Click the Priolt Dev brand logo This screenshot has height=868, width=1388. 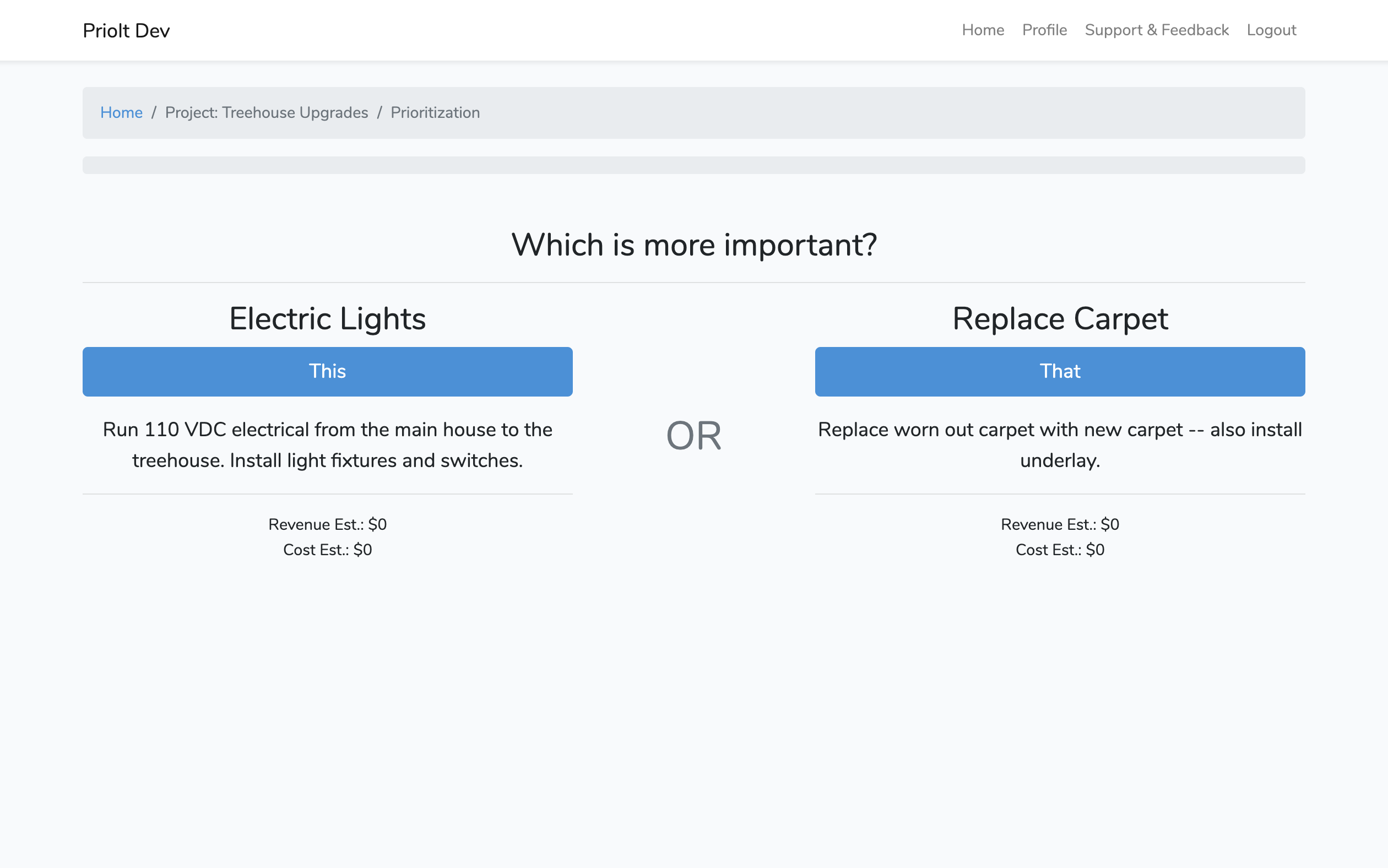[x=126, y=30]
